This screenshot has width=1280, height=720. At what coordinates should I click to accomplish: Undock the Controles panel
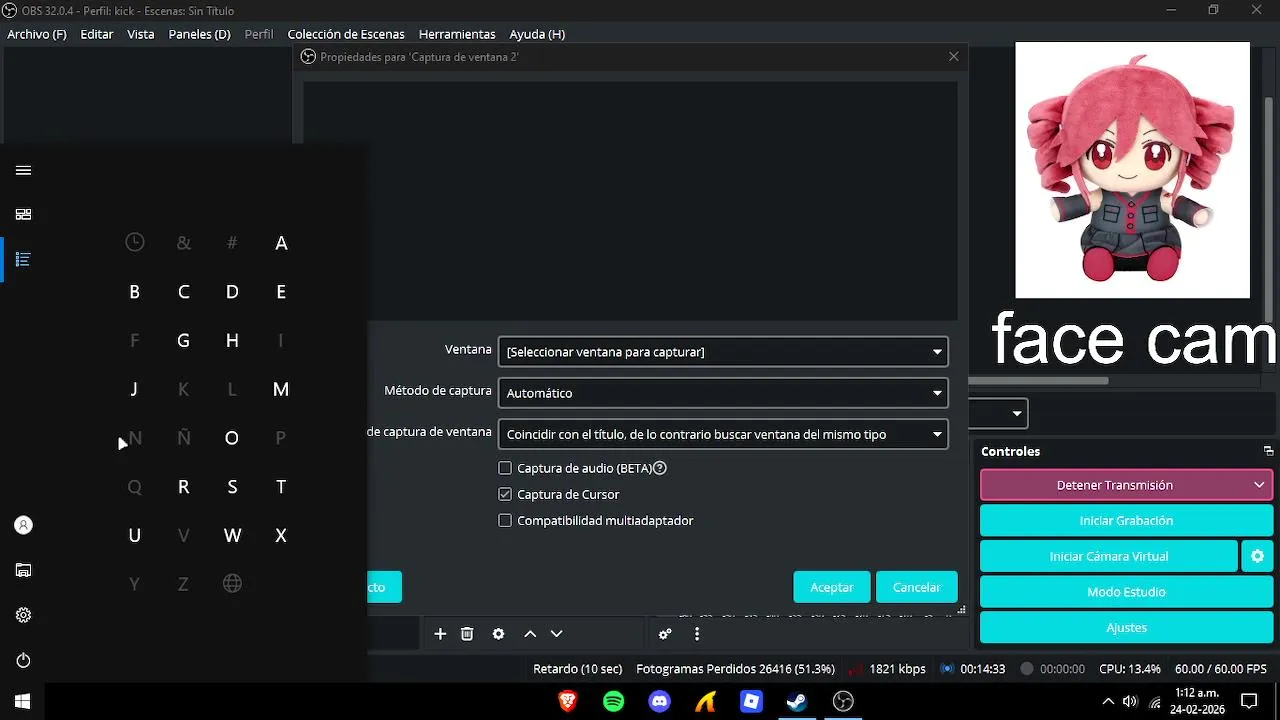pyautogui.click(x=1268, y=451)
